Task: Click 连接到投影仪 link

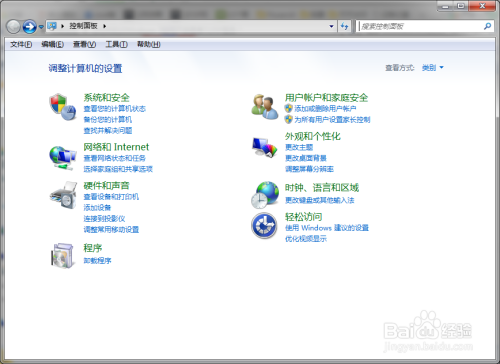Action: 104,219
